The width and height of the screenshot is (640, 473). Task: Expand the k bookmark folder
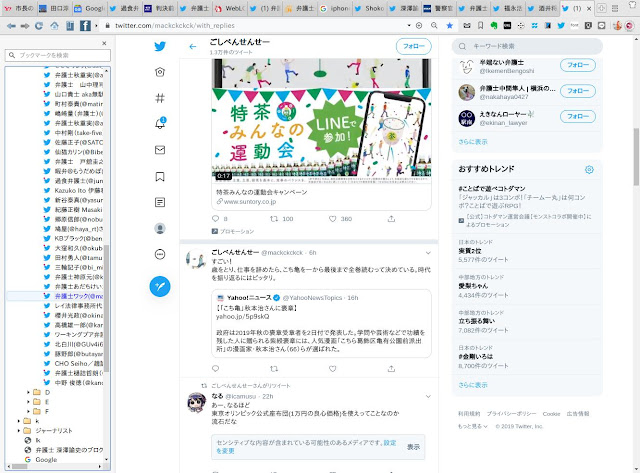(x=18, y=421)
